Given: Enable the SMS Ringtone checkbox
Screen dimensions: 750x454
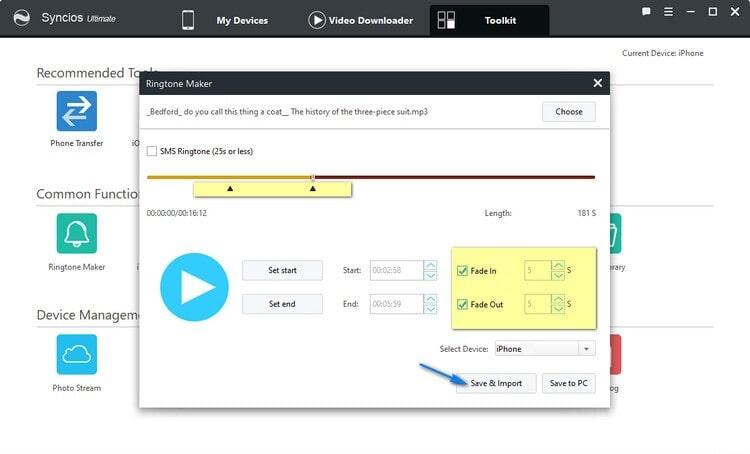Looking at the screenshot, I should pyautogui.click(x=152, y=151).
